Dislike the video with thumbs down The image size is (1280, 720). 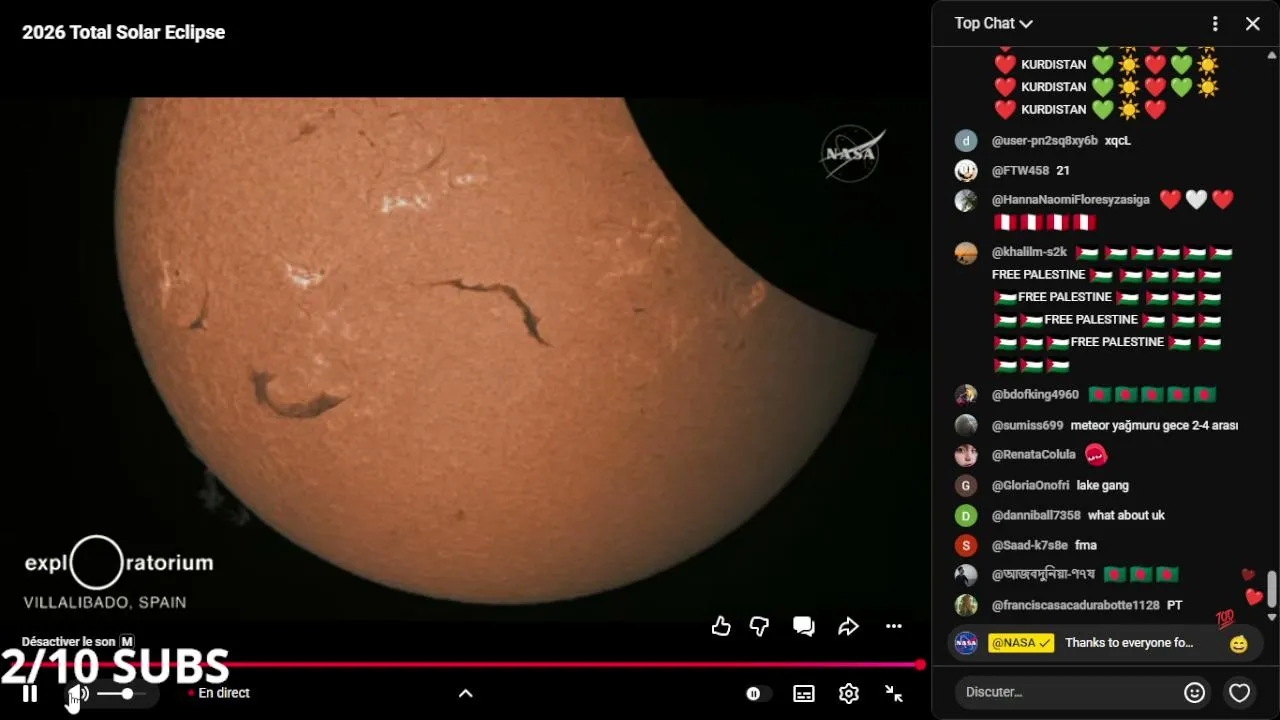[760, 626]
